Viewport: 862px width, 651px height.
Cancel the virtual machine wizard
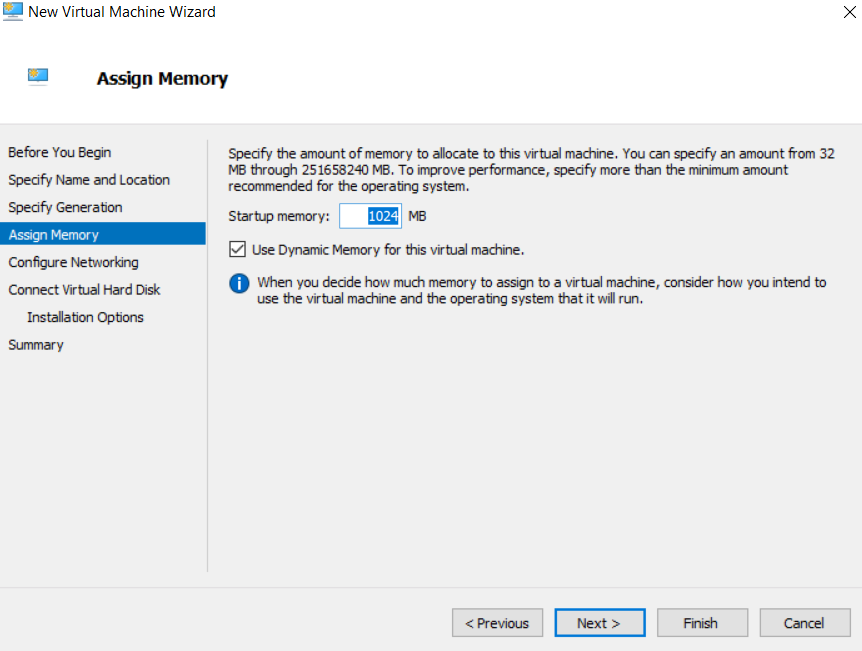804,623
